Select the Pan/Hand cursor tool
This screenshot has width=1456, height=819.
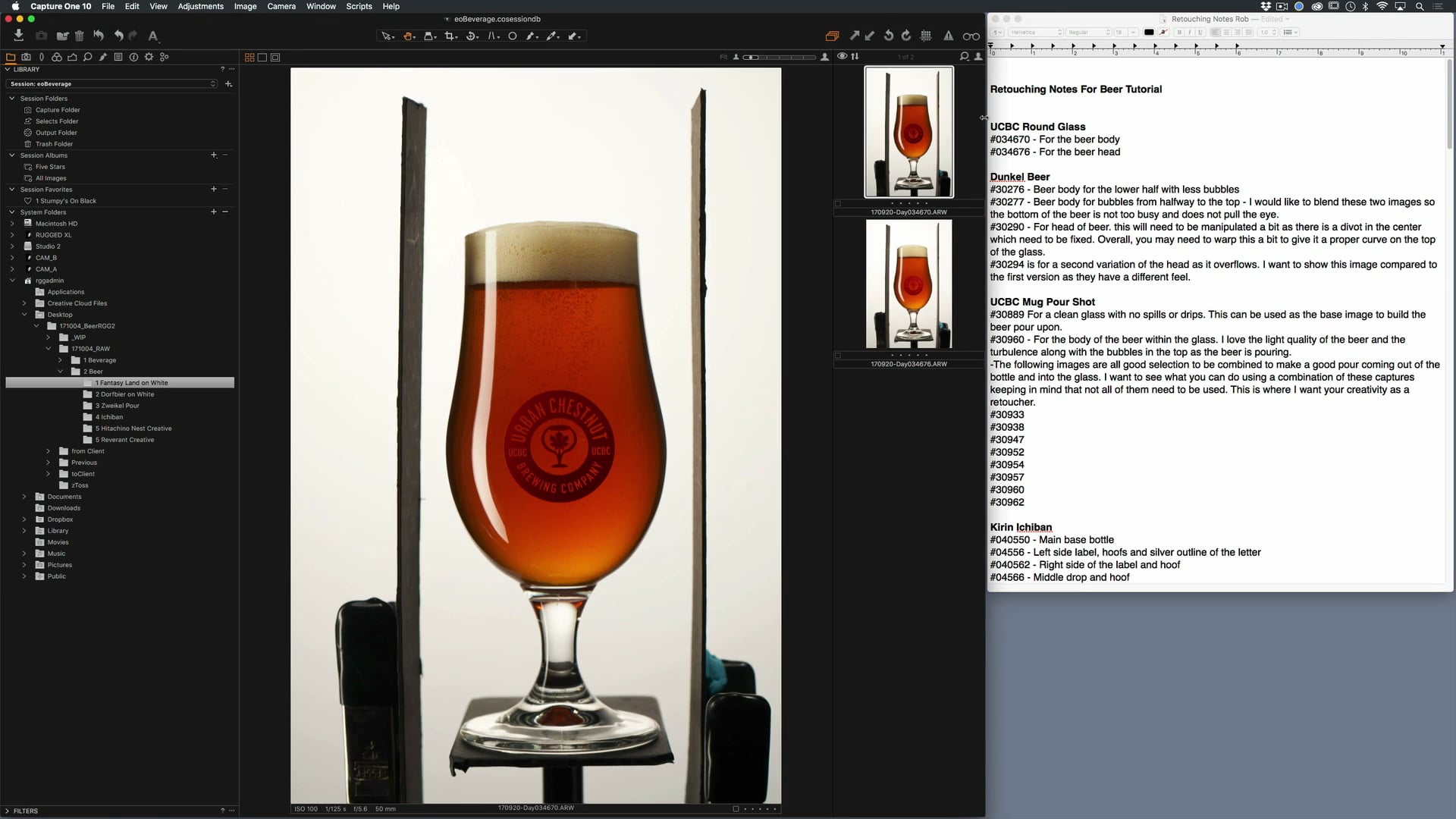tap(409, 36)
